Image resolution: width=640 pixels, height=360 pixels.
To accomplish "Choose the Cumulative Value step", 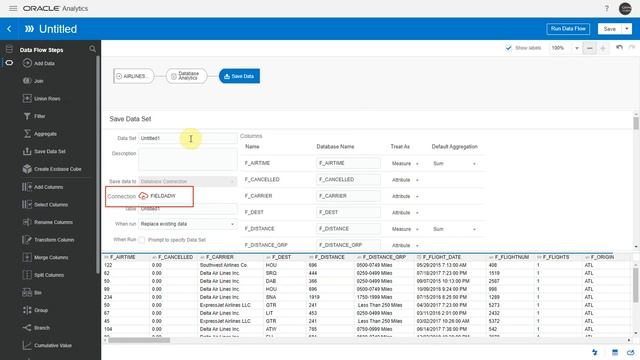I will pos(47,345).
